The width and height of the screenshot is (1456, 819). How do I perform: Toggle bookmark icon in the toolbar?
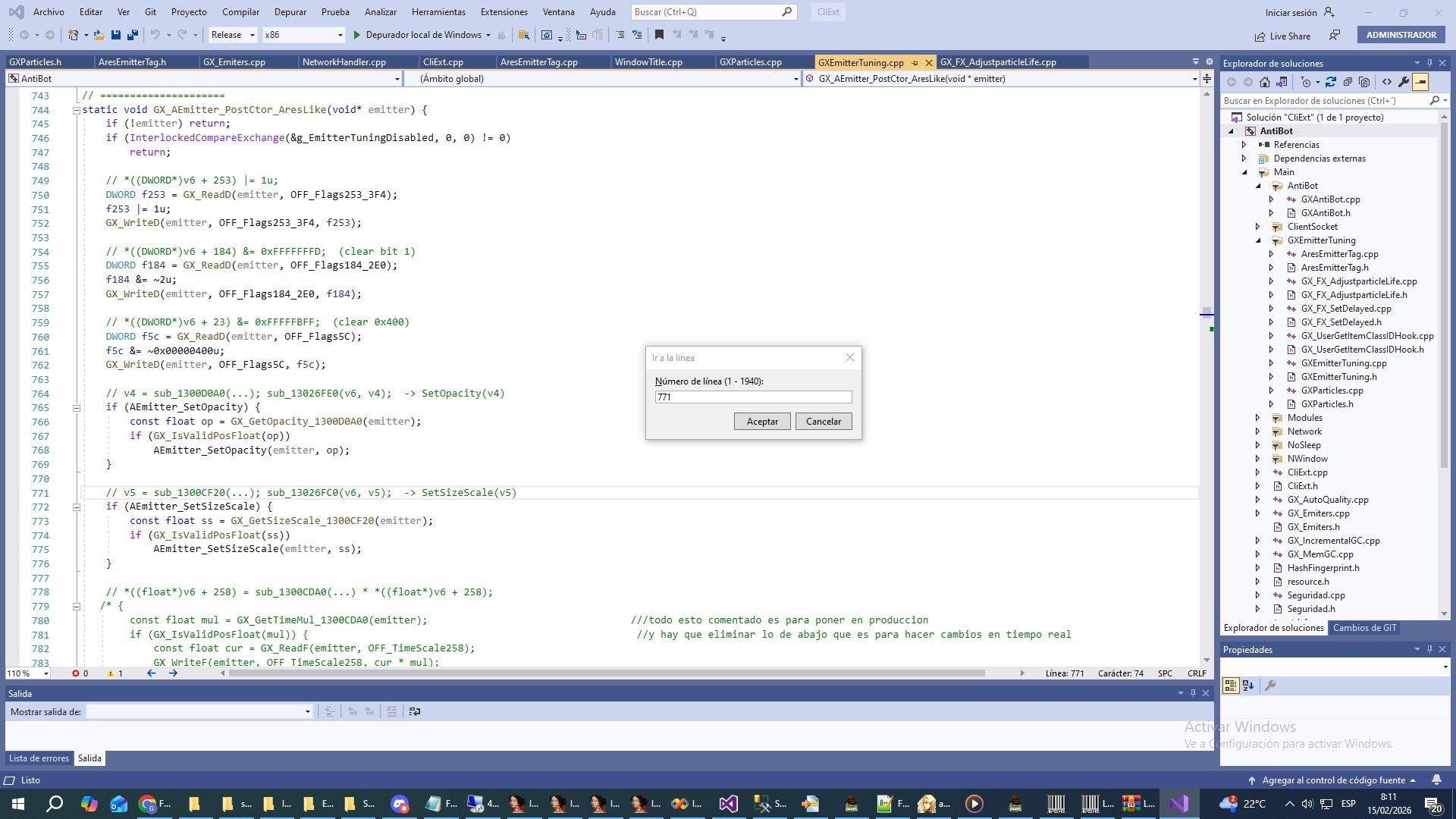[659, 35]
